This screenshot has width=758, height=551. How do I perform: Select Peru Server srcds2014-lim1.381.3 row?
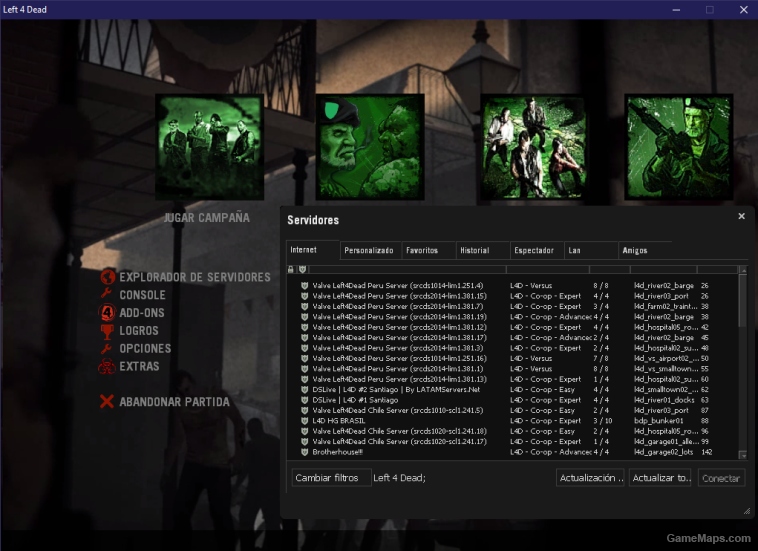512,348
